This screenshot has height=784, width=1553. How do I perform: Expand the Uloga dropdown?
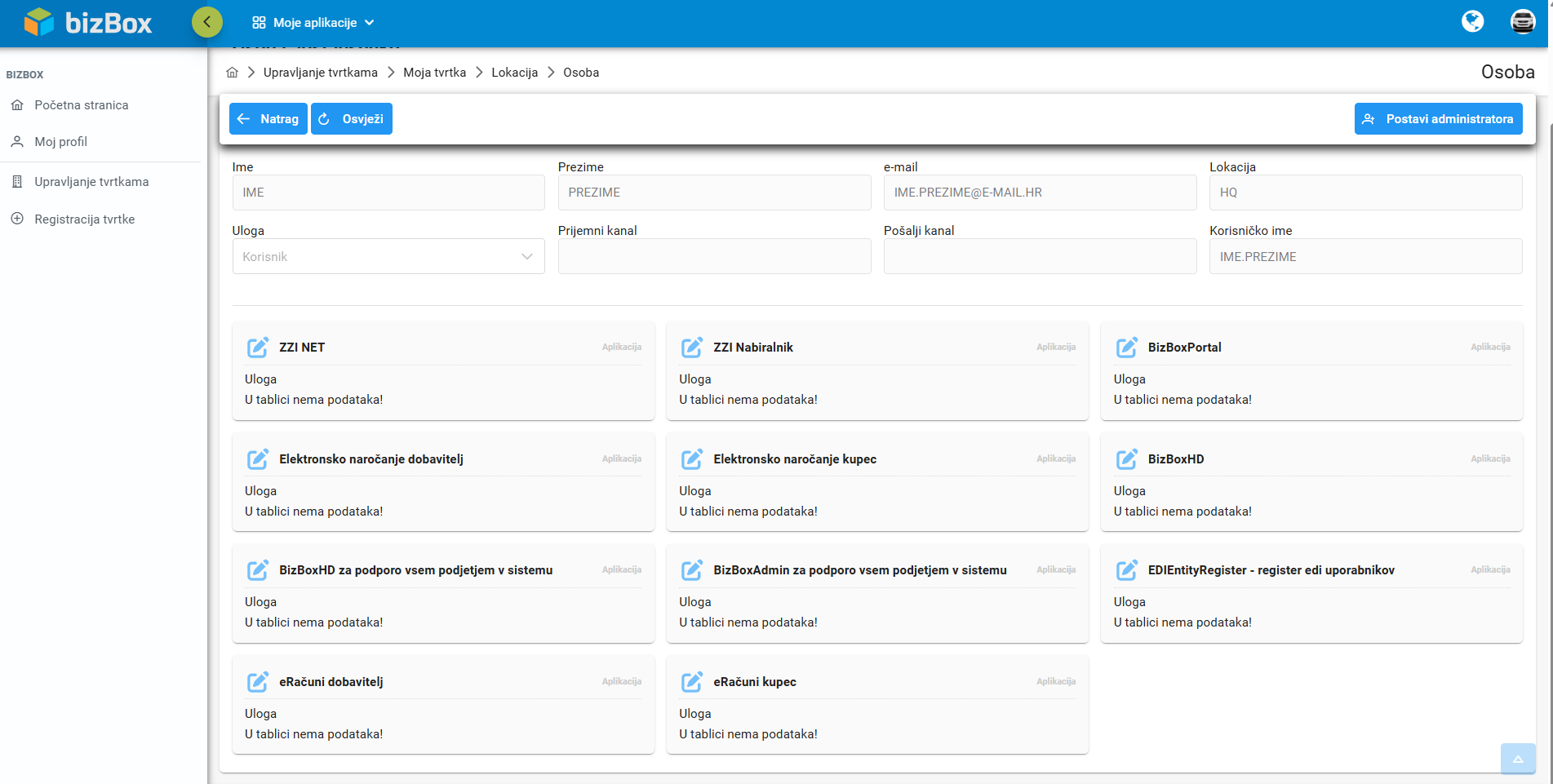pyautogui.click(x=388, y=256)
